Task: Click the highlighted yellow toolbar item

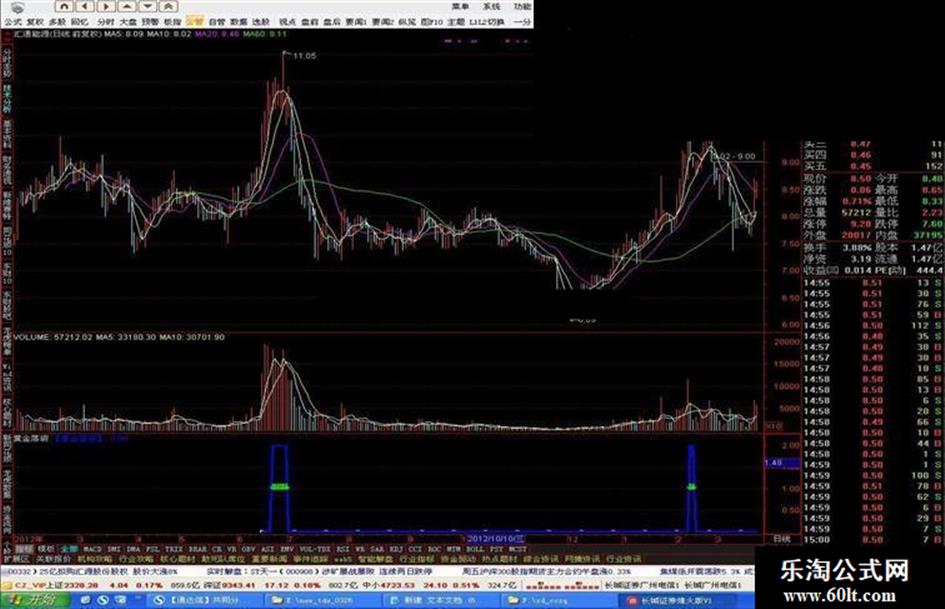Action: pos(195,22)
